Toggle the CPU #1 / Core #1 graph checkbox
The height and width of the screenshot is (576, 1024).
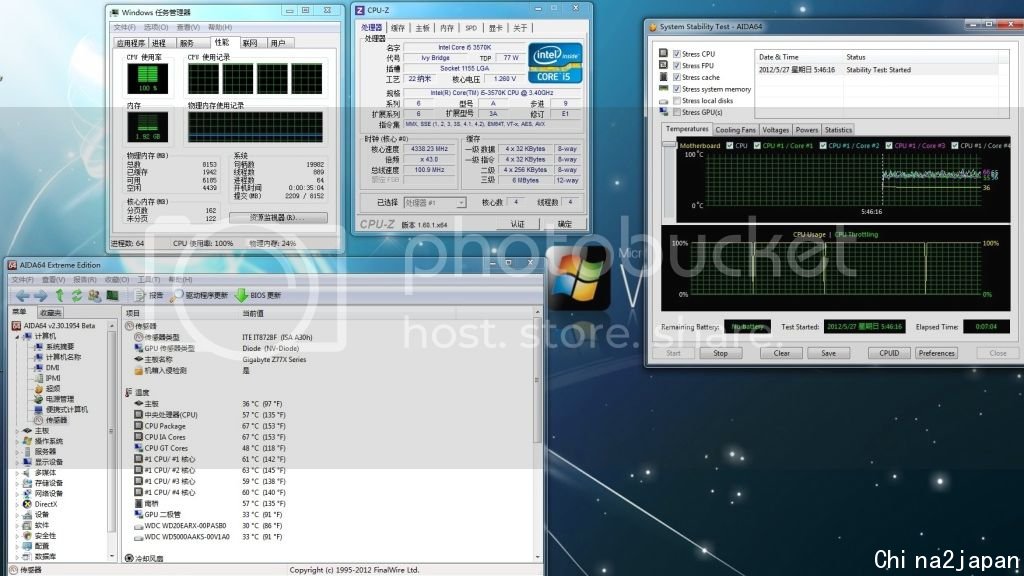(x=758, y=146)
